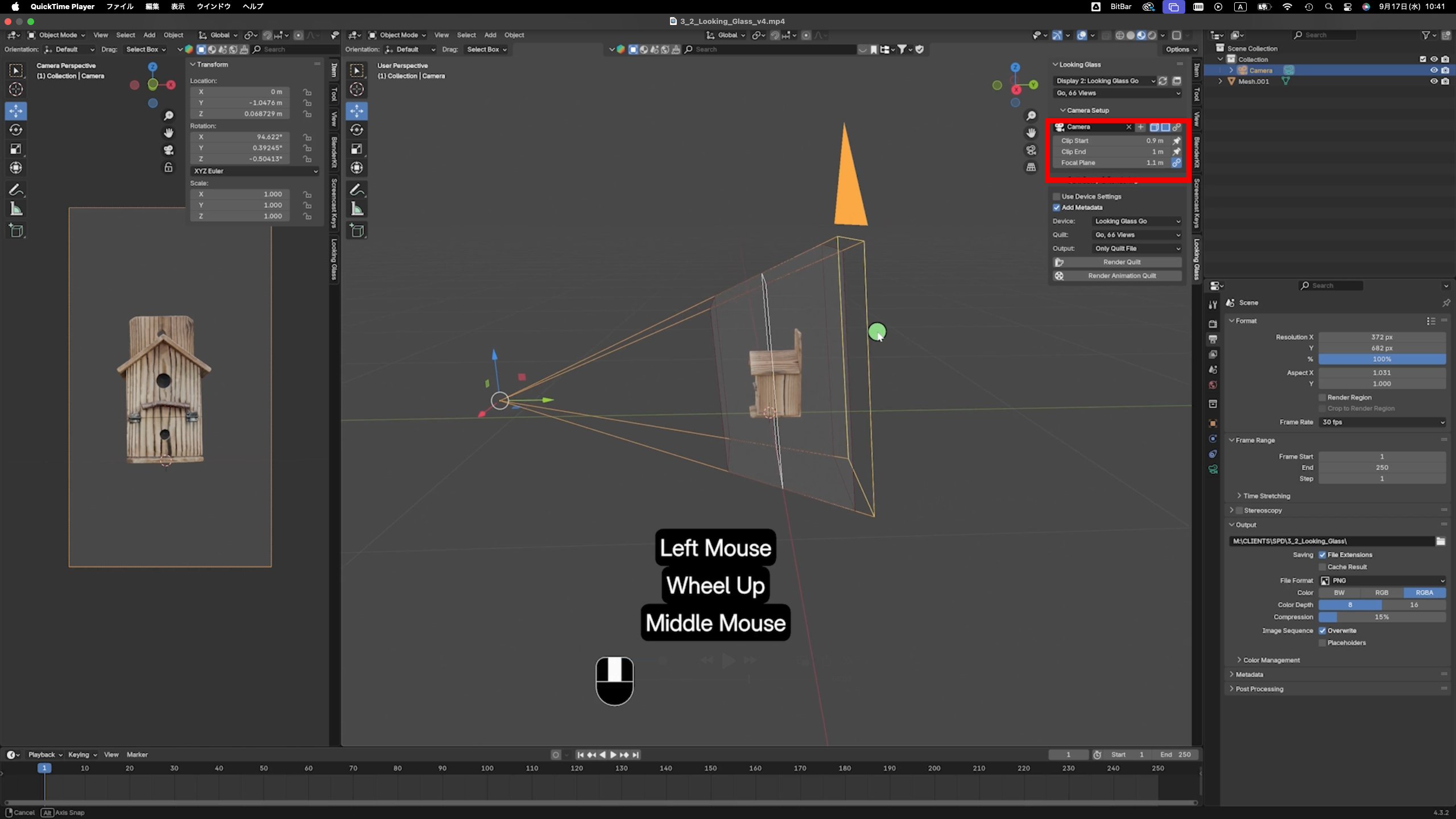
Task: Hide the Camera object in the outliner
Action: click(1434, 70)
